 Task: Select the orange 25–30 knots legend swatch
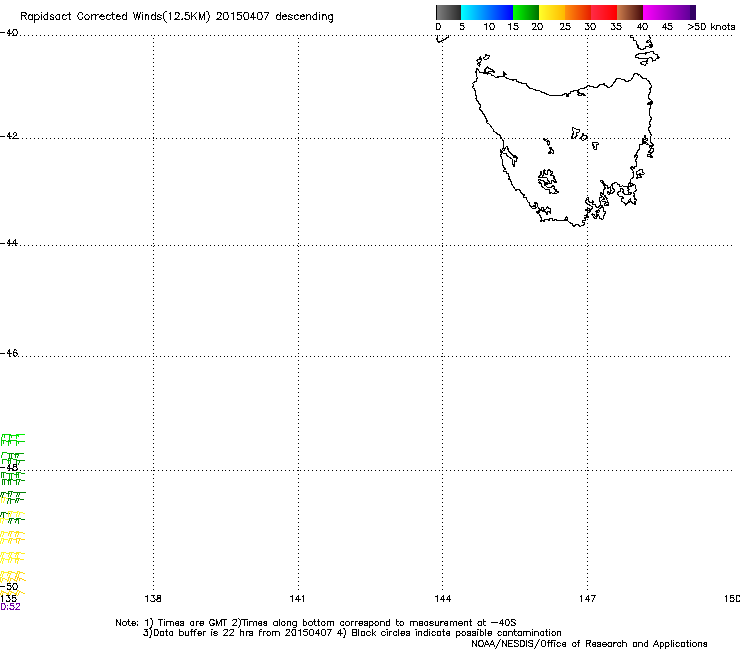pyautogui.click(x=578, y=12)
